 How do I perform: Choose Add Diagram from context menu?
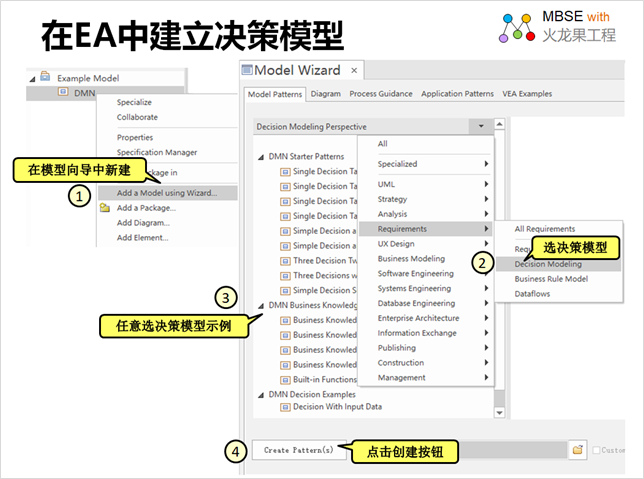click(143, 223)
